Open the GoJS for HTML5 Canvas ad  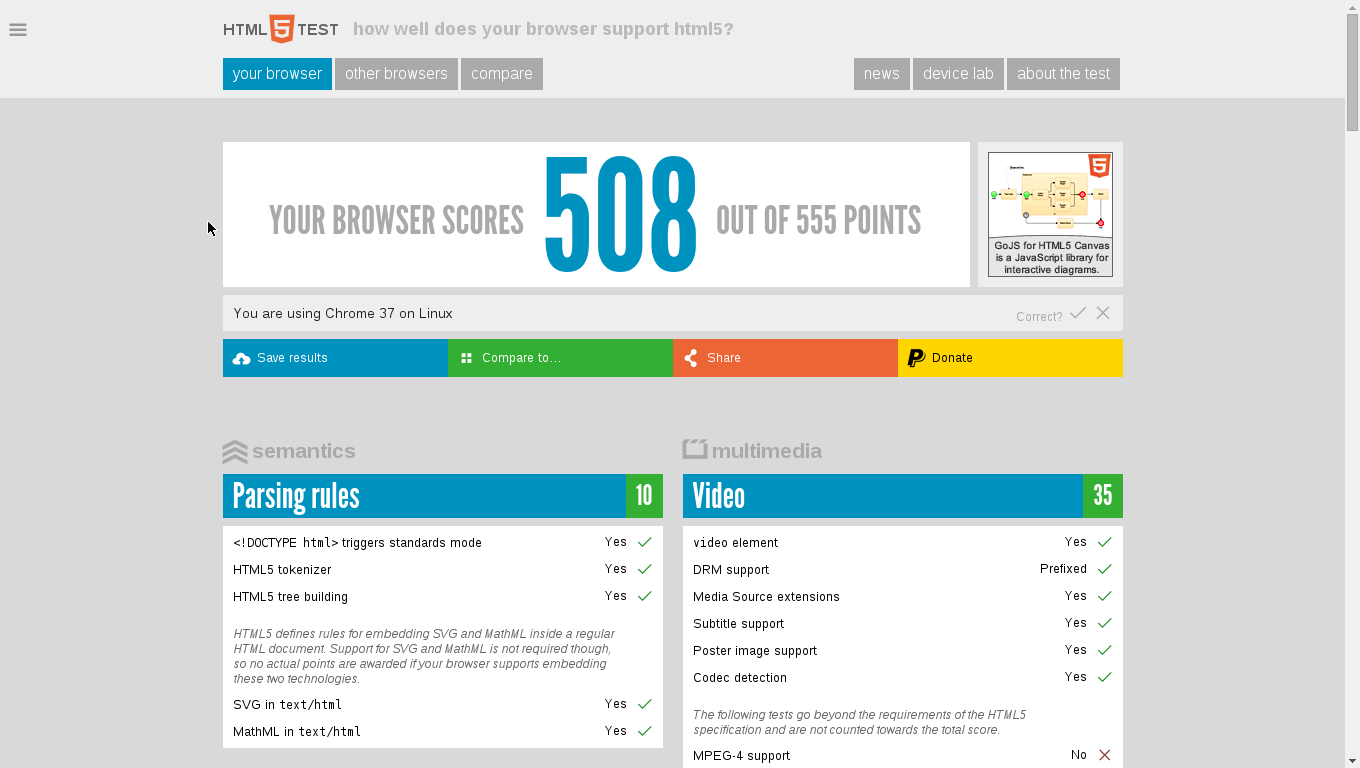click(x=1050, y=214)
